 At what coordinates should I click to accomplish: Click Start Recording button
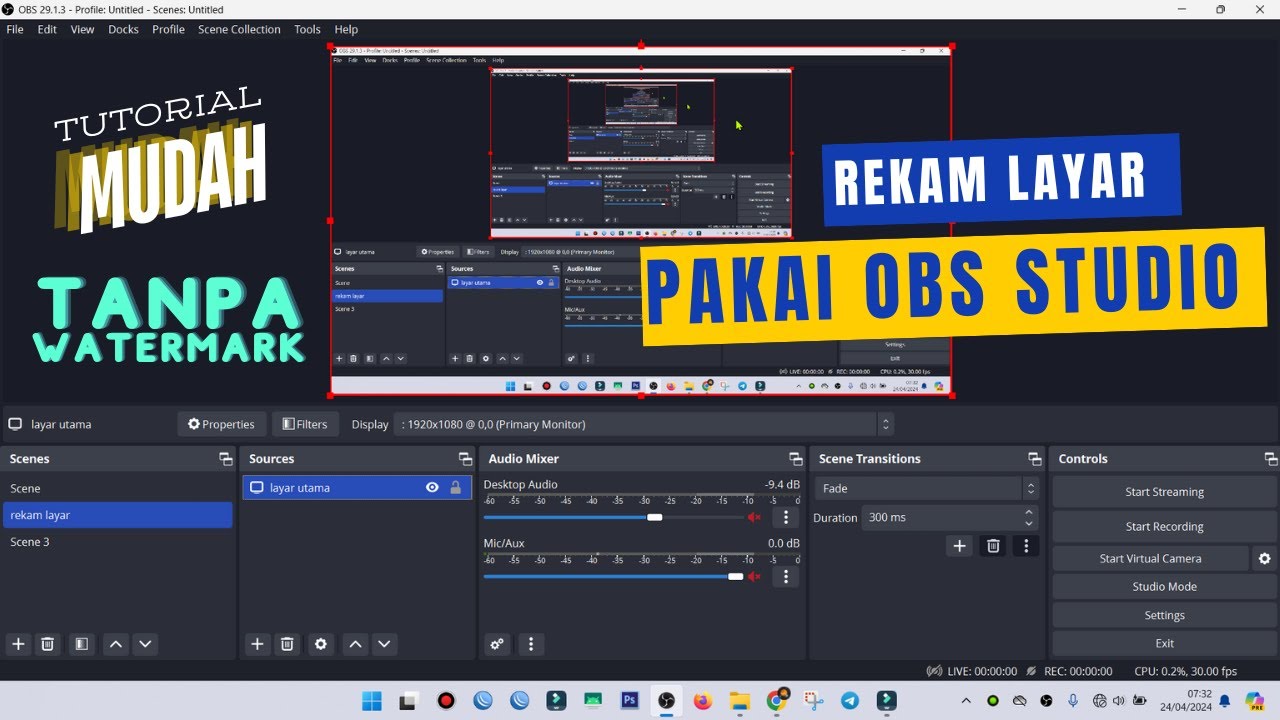tap(1164, 526)
